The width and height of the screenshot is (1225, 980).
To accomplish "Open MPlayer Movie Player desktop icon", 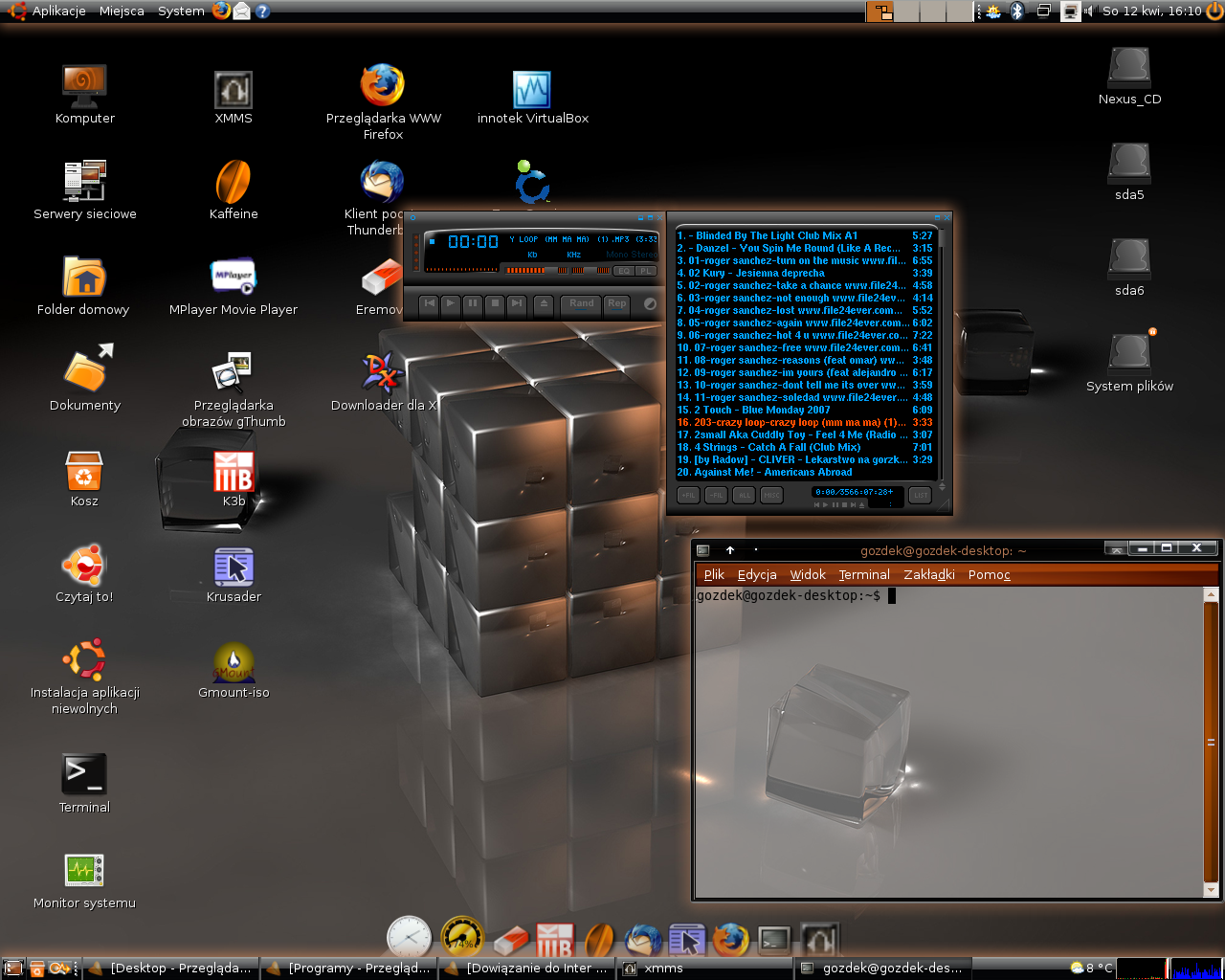I will point(234,278).
